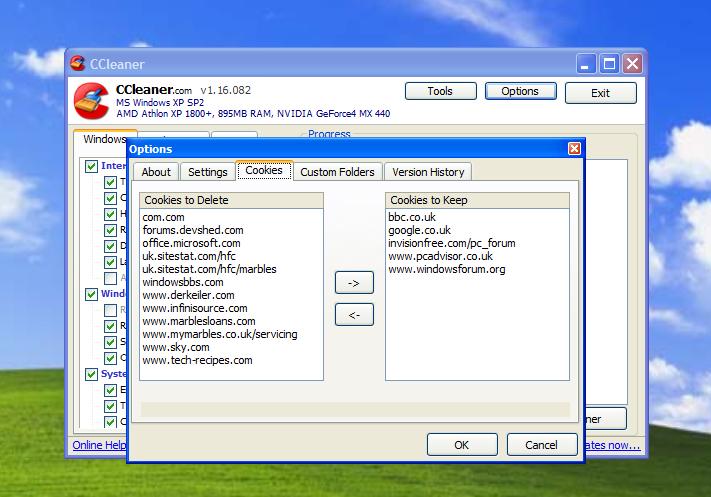Toggle the last visible checkbox under System group
Screen dimensions: 711x497
pos(110,422)
